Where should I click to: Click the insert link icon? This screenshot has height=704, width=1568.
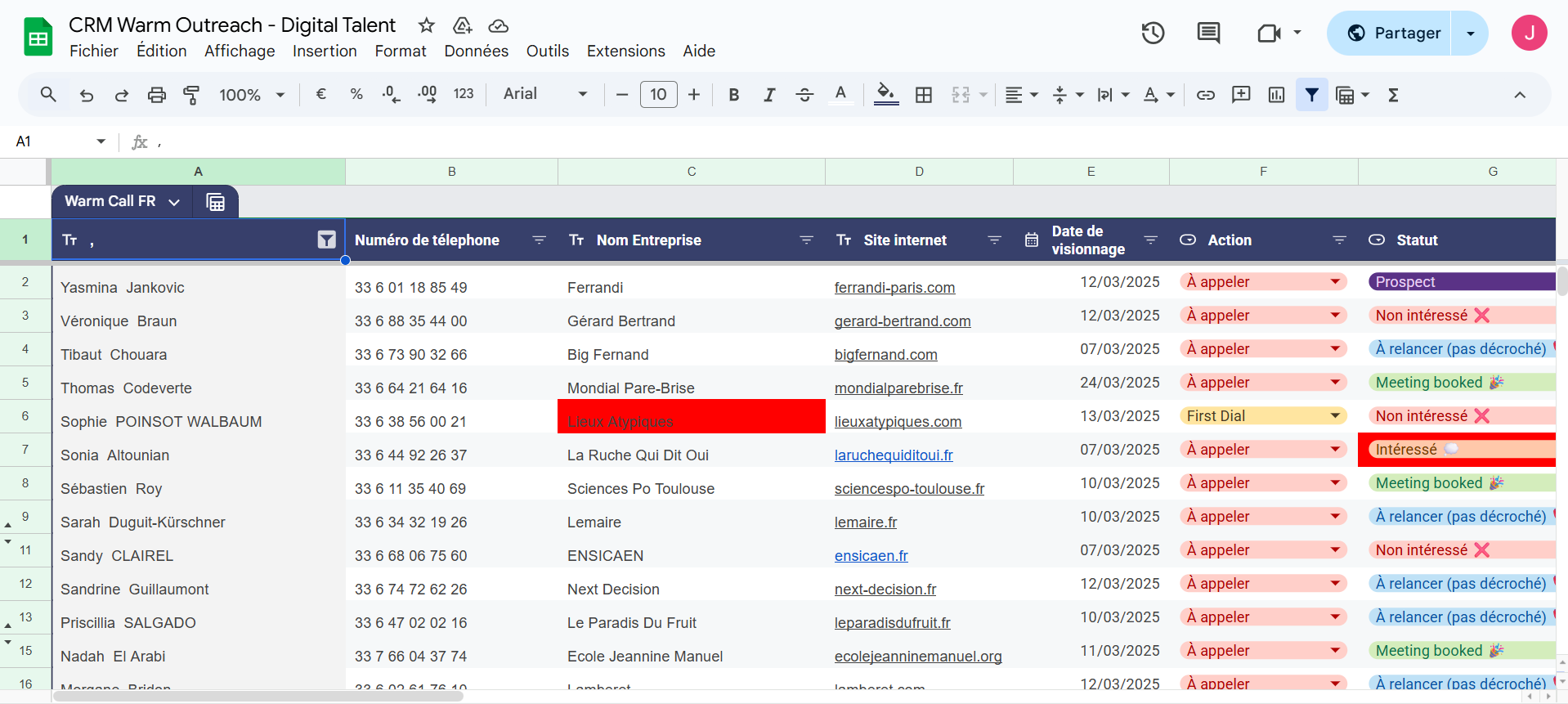point(1205,95)
